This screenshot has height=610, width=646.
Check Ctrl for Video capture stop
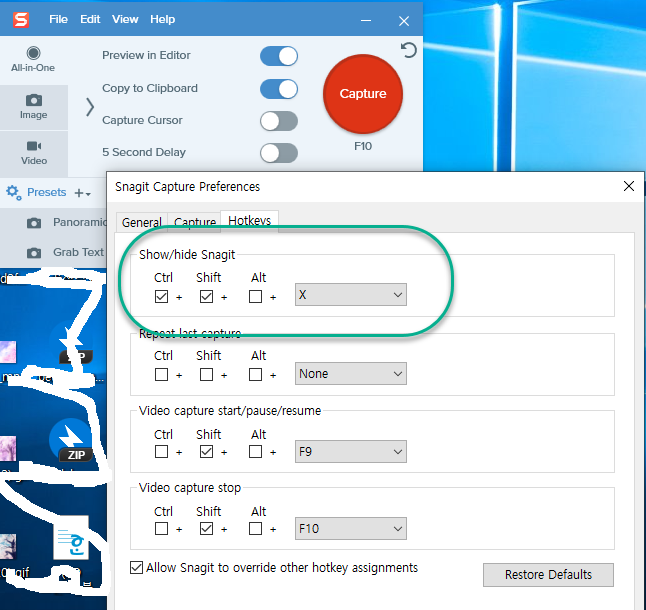162,528
